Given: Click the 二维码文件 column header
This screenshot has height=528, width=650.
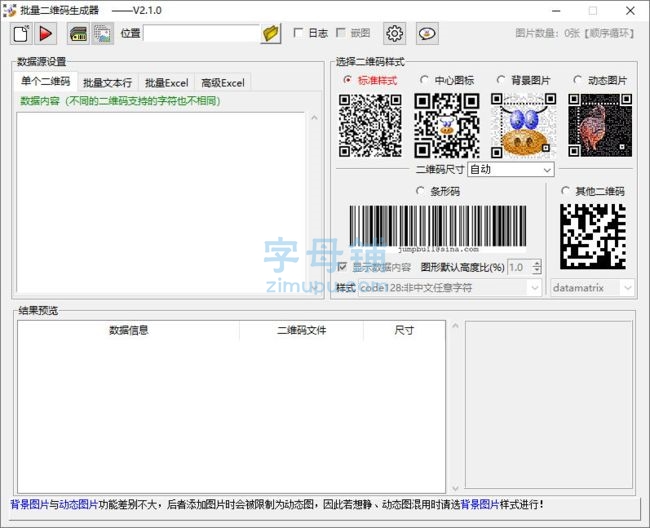Looking at the screenshot, I should point(301,330).
